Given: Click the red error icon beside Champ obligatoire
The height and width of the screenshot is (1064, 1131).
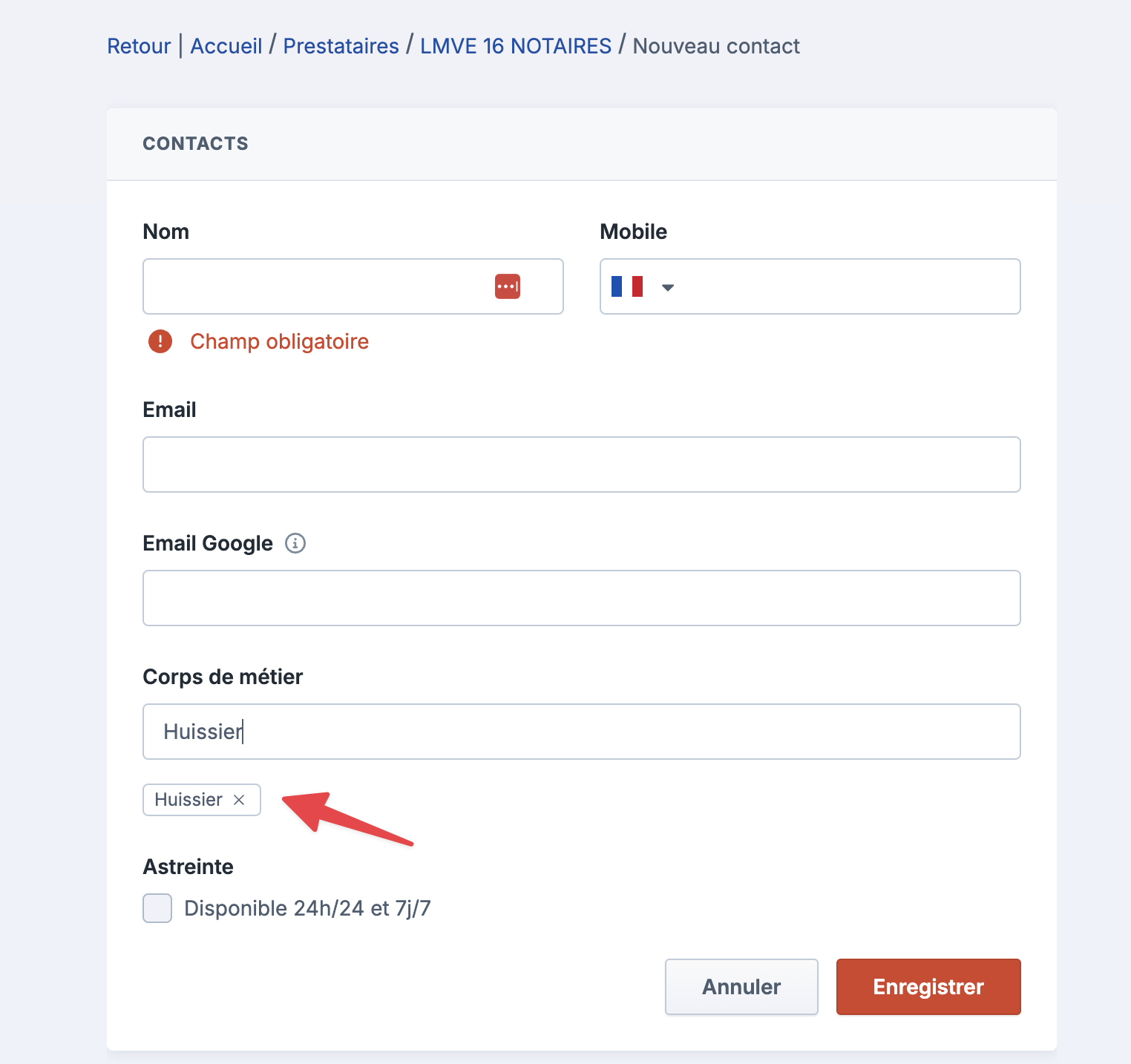Looking at the screenshot, I should click(x=160, y=341).
